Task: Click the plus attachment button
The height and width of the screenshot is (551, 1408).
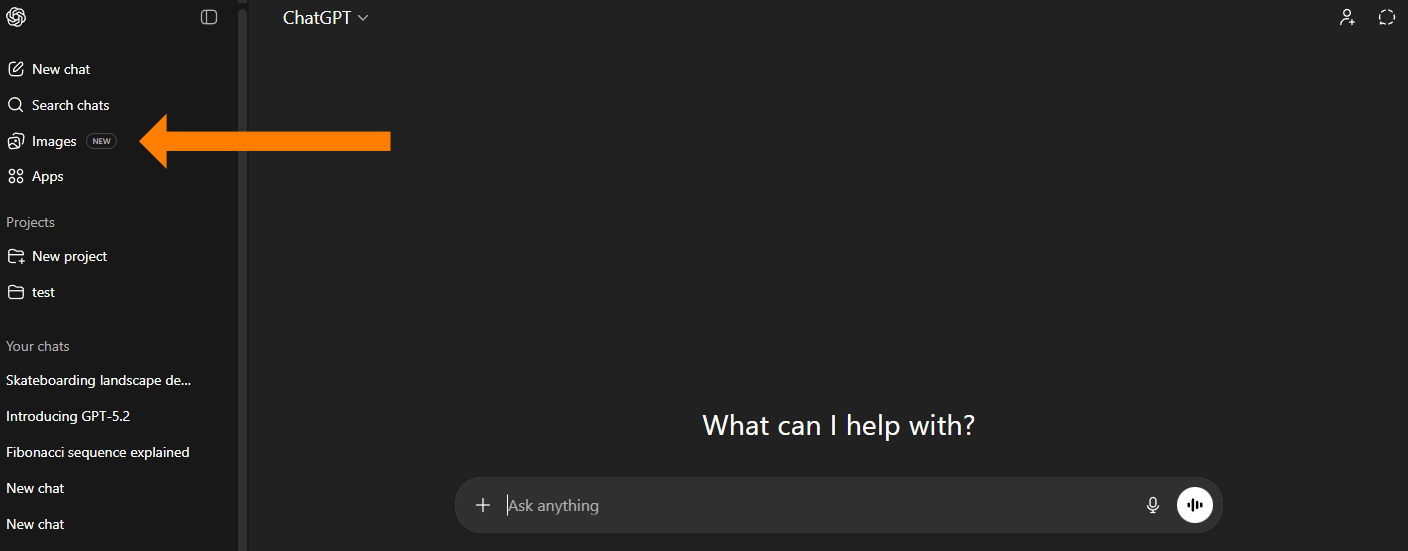Action: pos(483,505)
